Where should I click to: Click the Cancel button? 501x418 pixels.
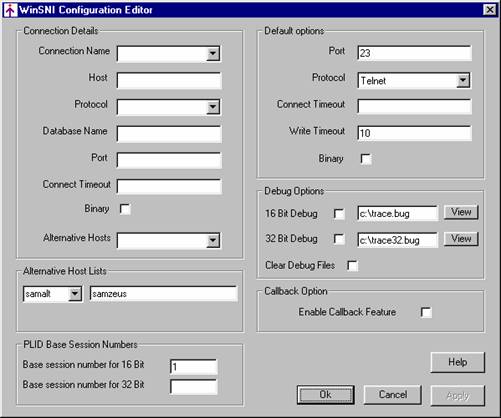(392, 395)
